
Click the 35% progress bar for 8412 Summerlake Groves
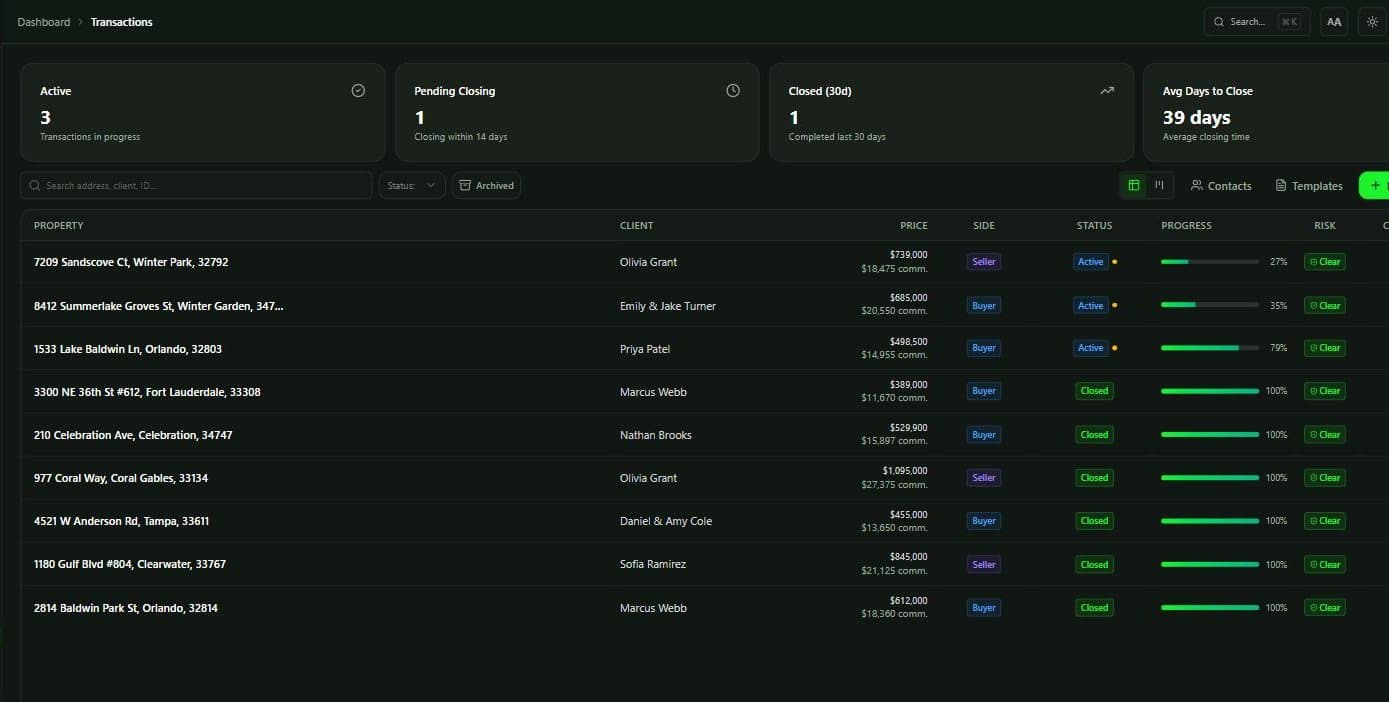(x=1210, y=306)
